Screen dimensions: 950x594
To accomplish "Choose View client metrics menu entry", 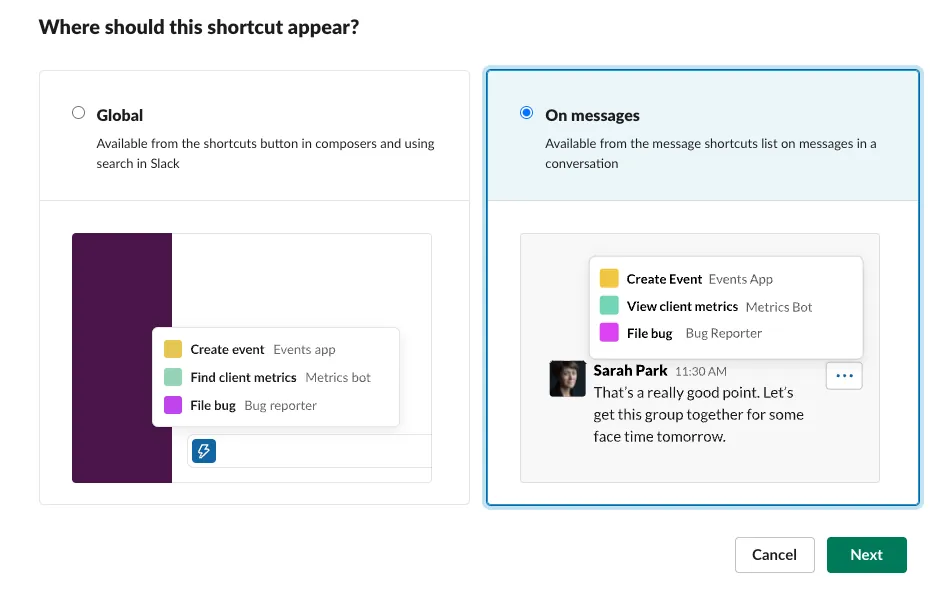I will click(682, 306).
